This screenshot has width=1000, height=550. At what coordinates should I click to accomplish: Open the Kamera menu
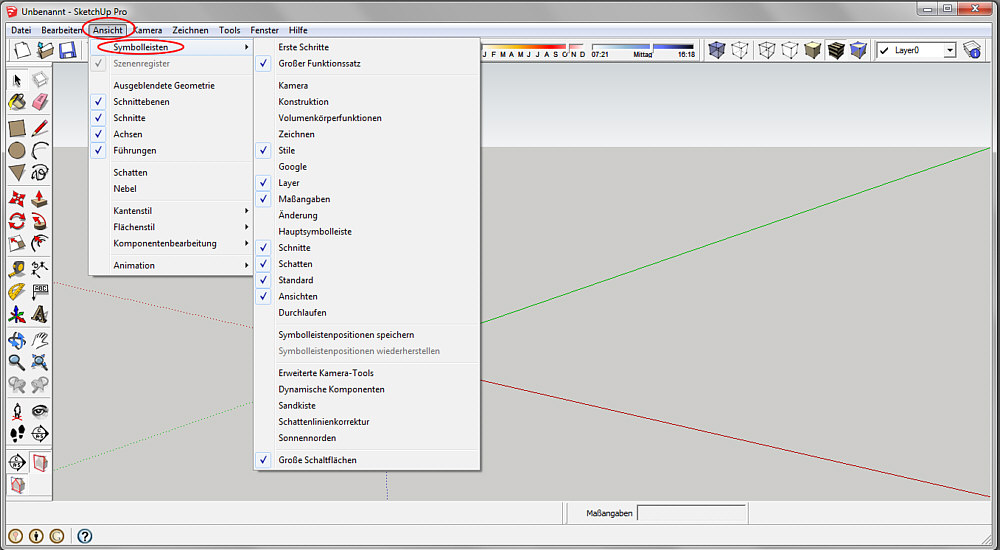click(x=147, y=30)
